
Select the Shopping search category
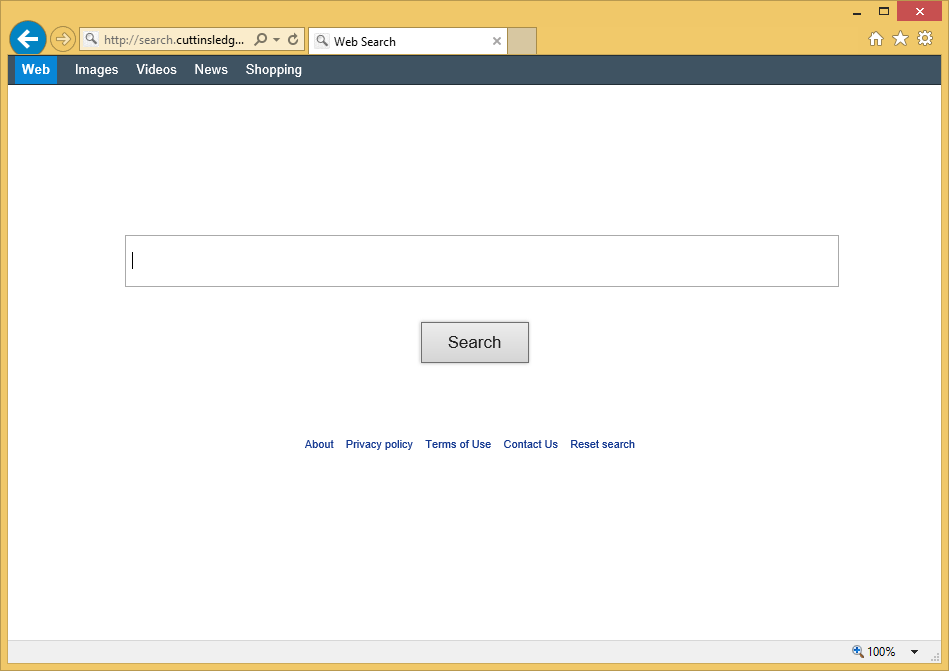pyautogui.click(x=273, y=70)
